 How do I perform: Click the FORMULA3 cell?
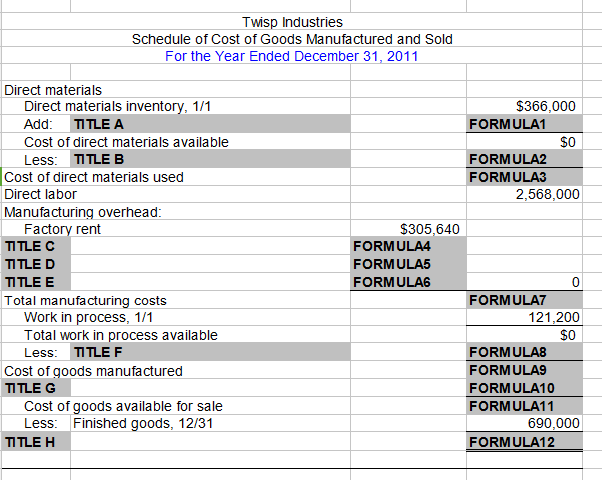524,177
